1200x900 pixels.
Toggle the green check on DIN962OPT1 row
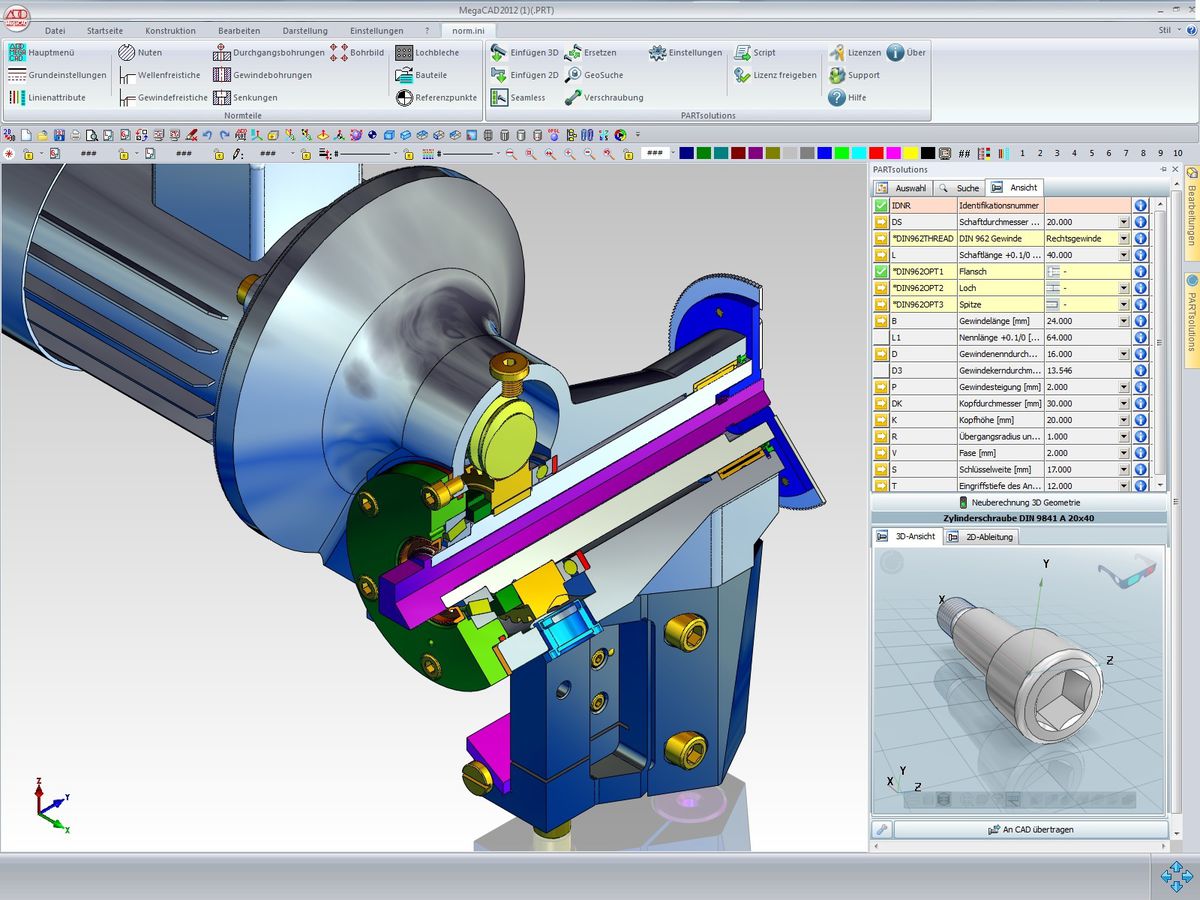[x=881, y=271]
